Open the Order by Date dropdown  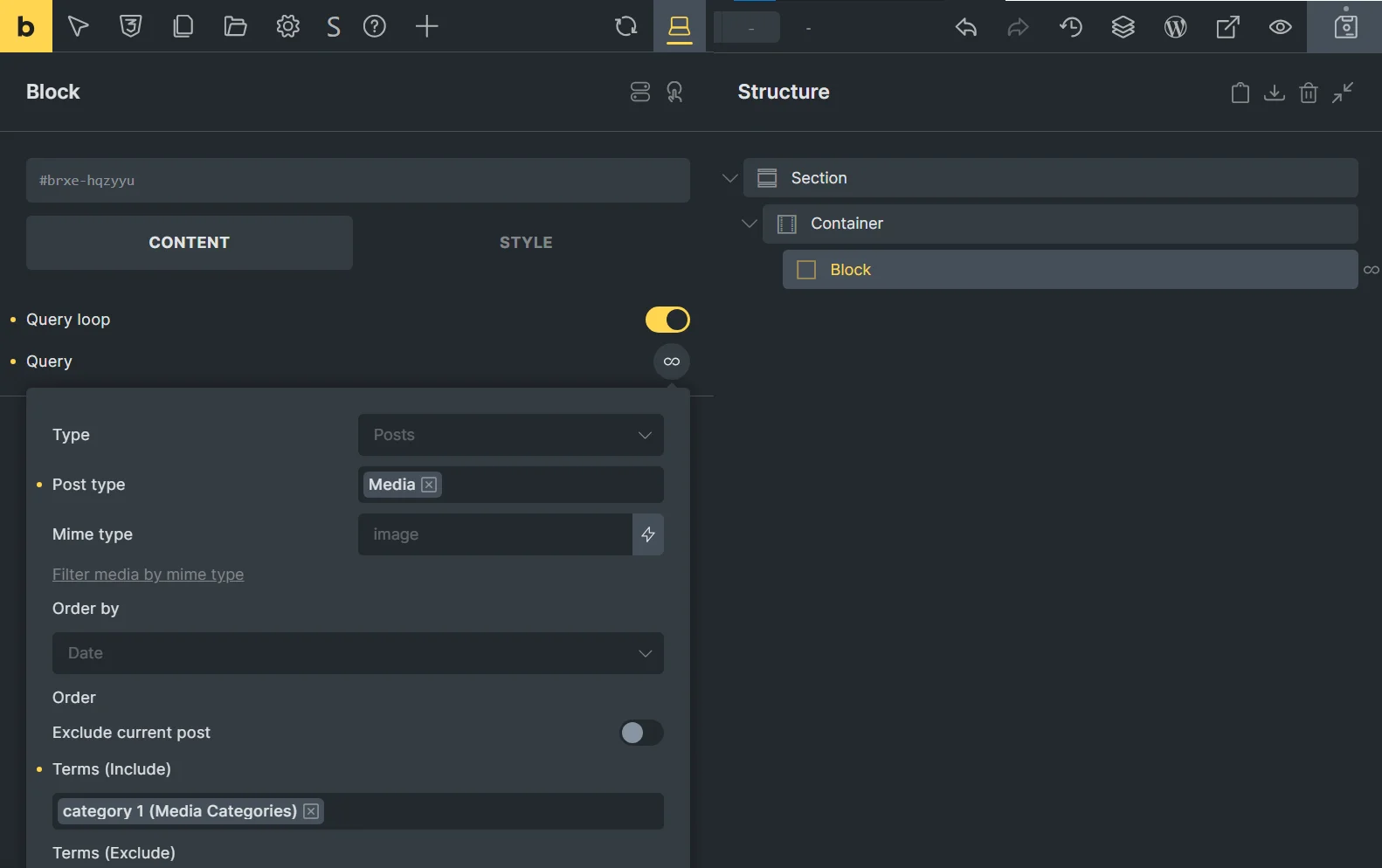(x=357, y=653)
